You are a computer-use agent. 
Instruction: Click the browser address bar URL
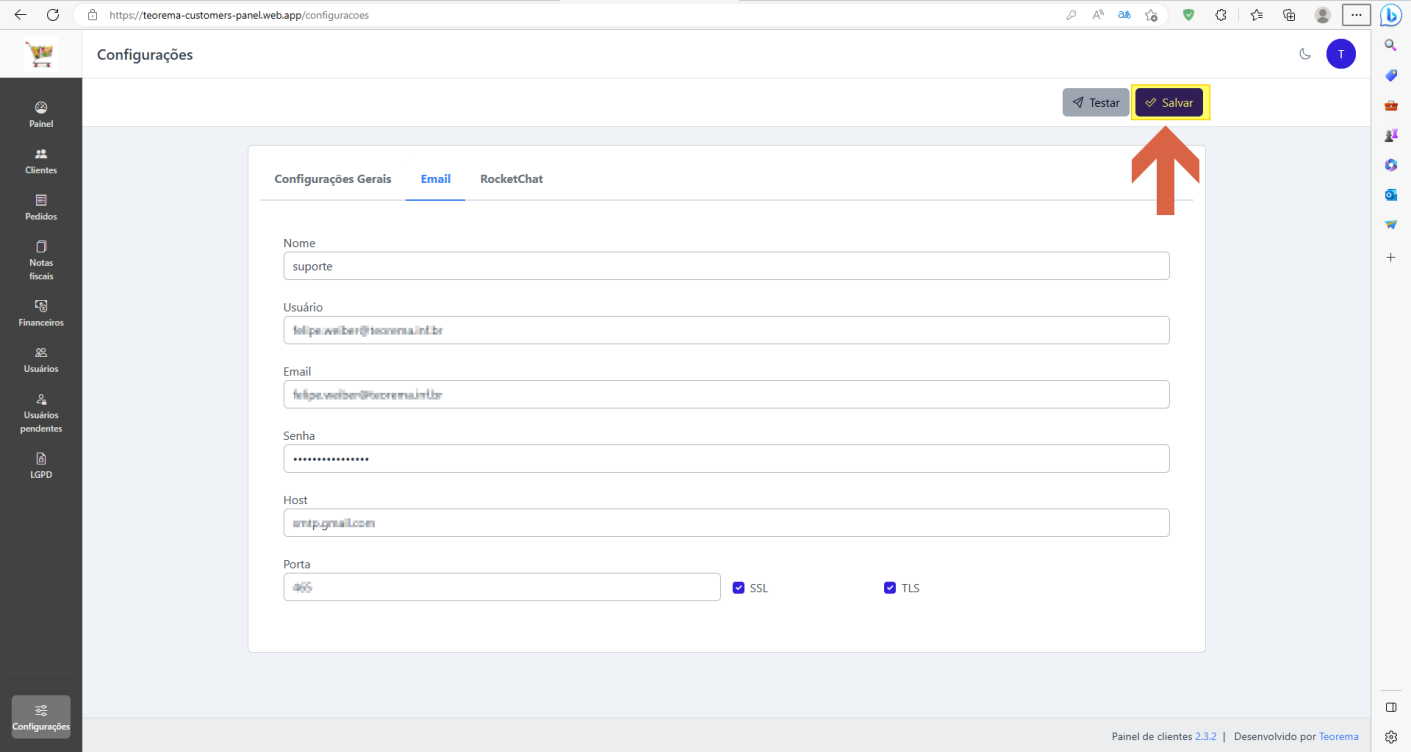(x=238, y=15)
